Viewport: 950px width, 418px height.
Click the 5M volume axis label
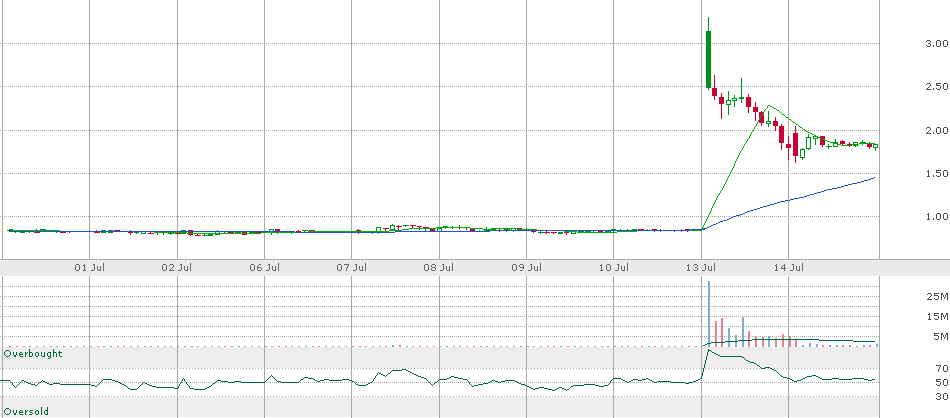click(941, 336)
